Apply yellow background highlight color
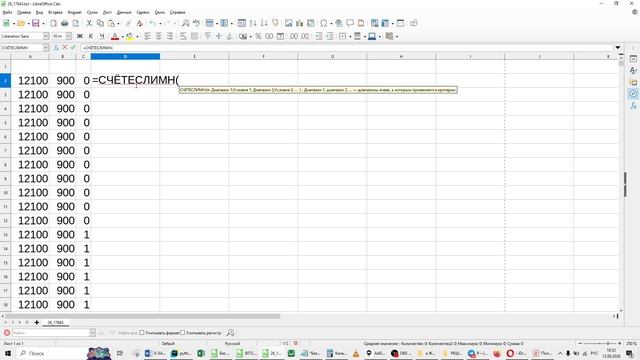 pyautogui.click(x=129, y=36)
